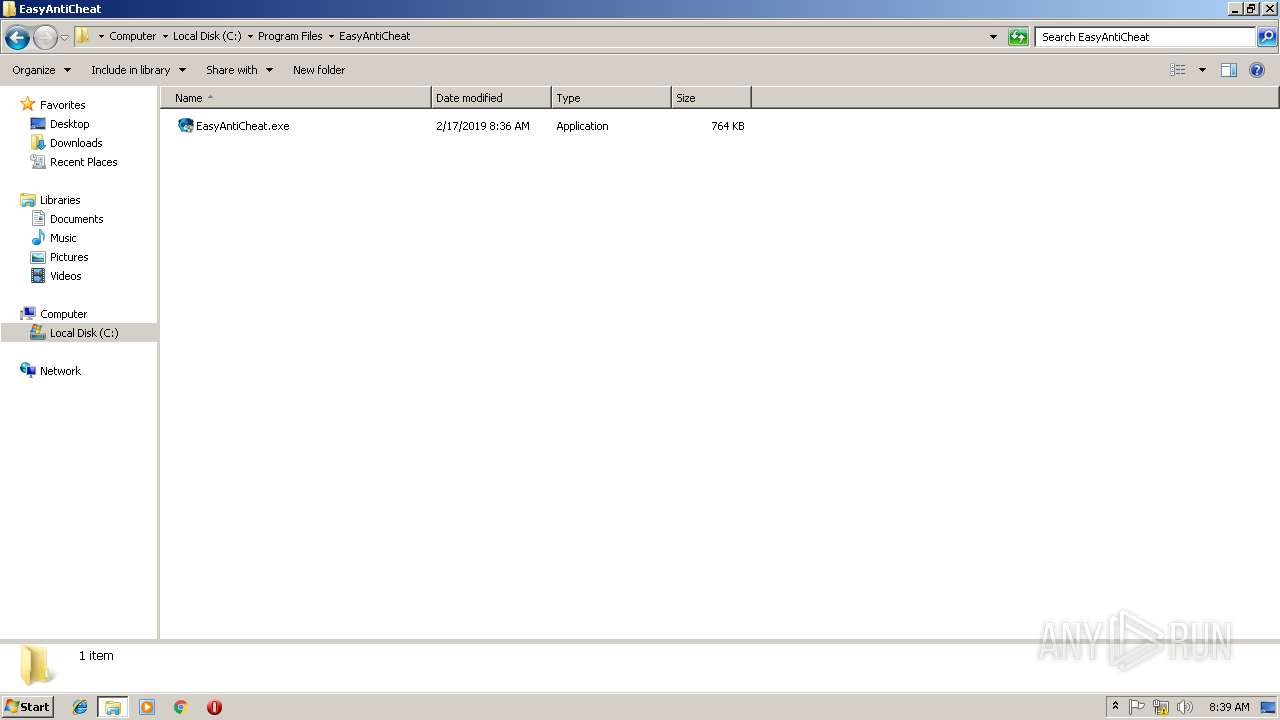Sort by the Size column header
The image size is (1280, 720).
(x=711, y=98)
